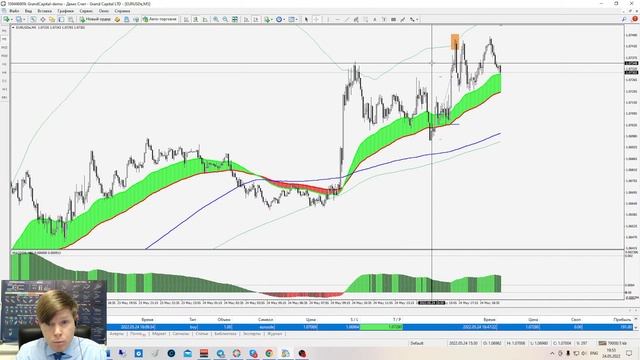Show hidden tray icons chevron
Screen dimensions: 640x360
552,353
